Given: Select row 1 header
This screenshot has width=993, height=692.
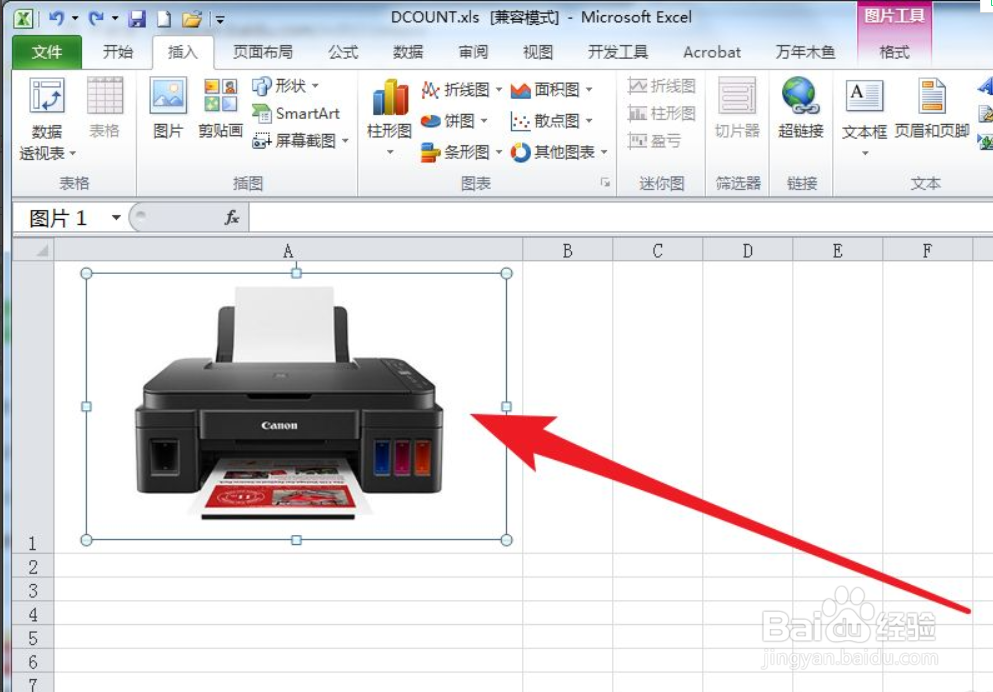Looking at the screenshot, I should click(x=33, y=407).
